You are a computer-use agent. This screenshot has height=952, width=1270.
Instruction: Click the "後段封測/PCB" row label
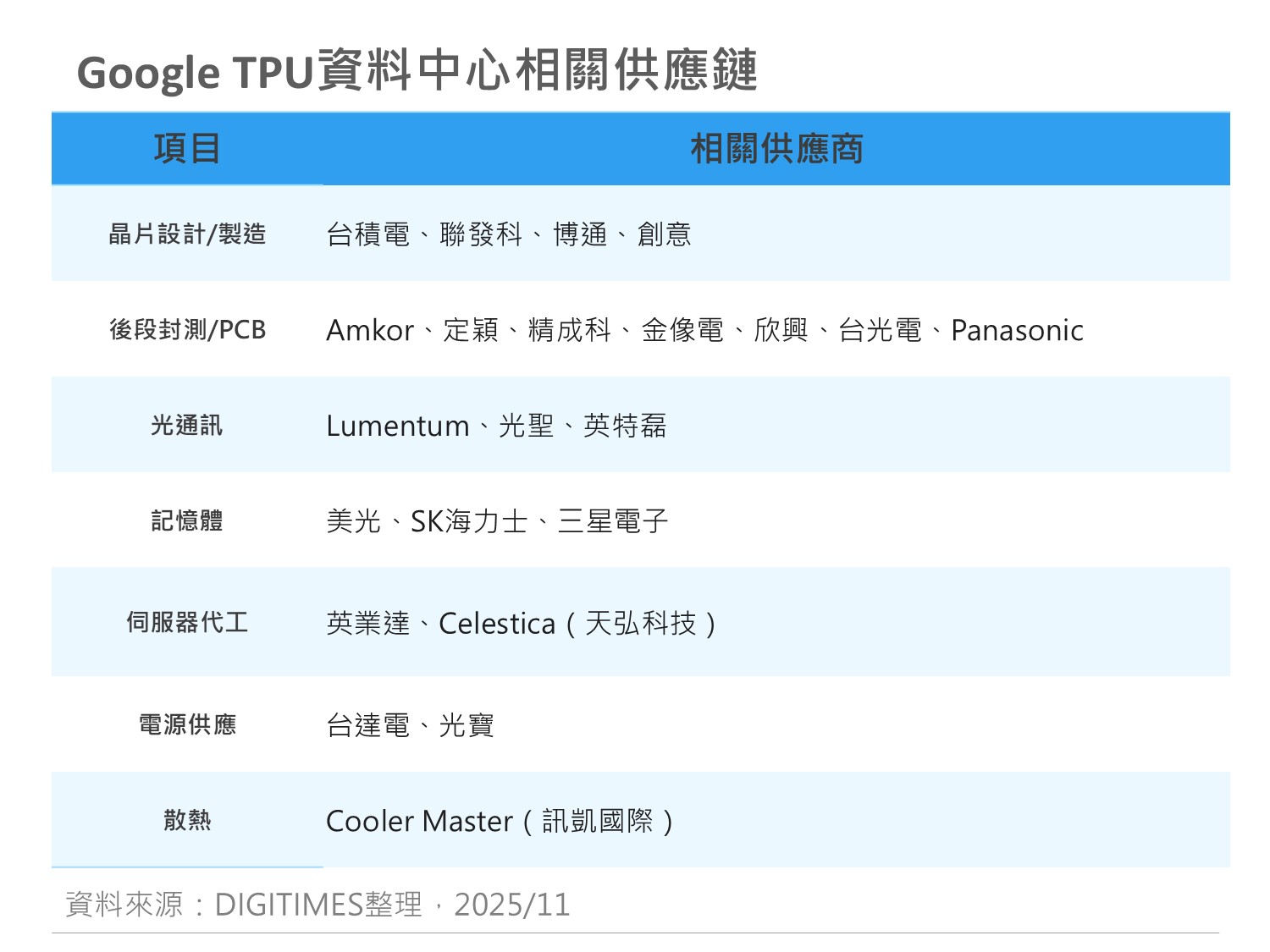(x=187, y=329)
